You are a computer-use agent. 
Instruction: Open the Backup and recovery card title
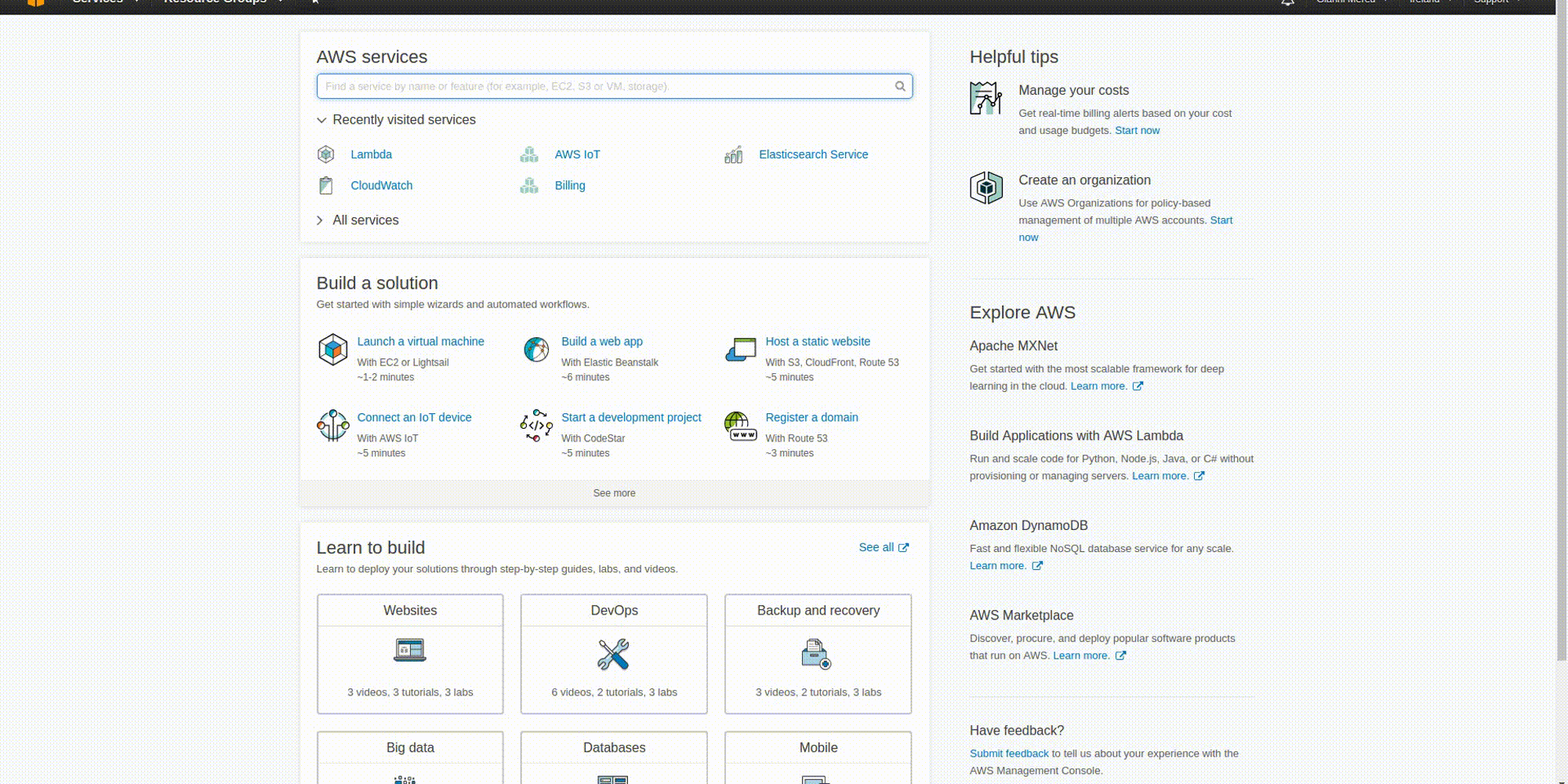click(818, 611)
